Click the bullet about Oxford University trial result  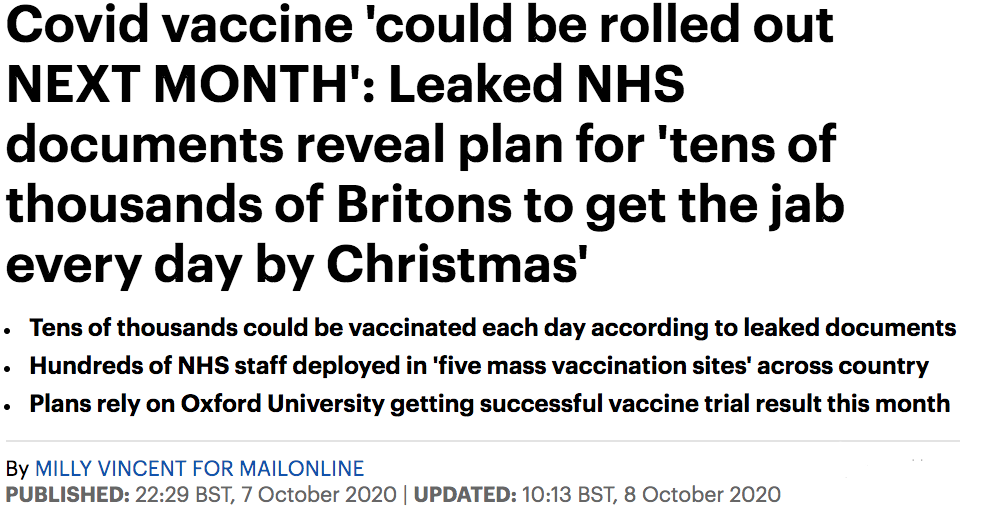pos(489,403)
